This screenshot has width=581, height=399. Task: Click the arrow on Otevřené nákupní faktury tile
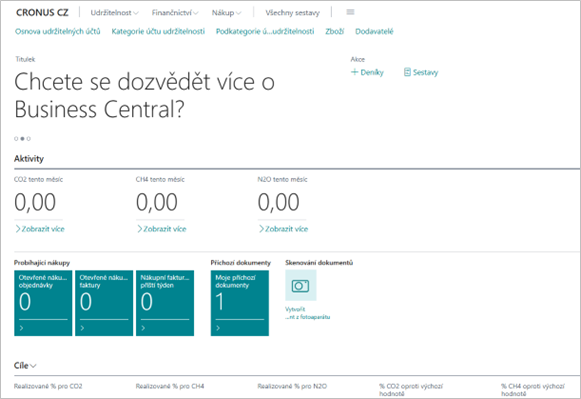(x=82, y=328)
